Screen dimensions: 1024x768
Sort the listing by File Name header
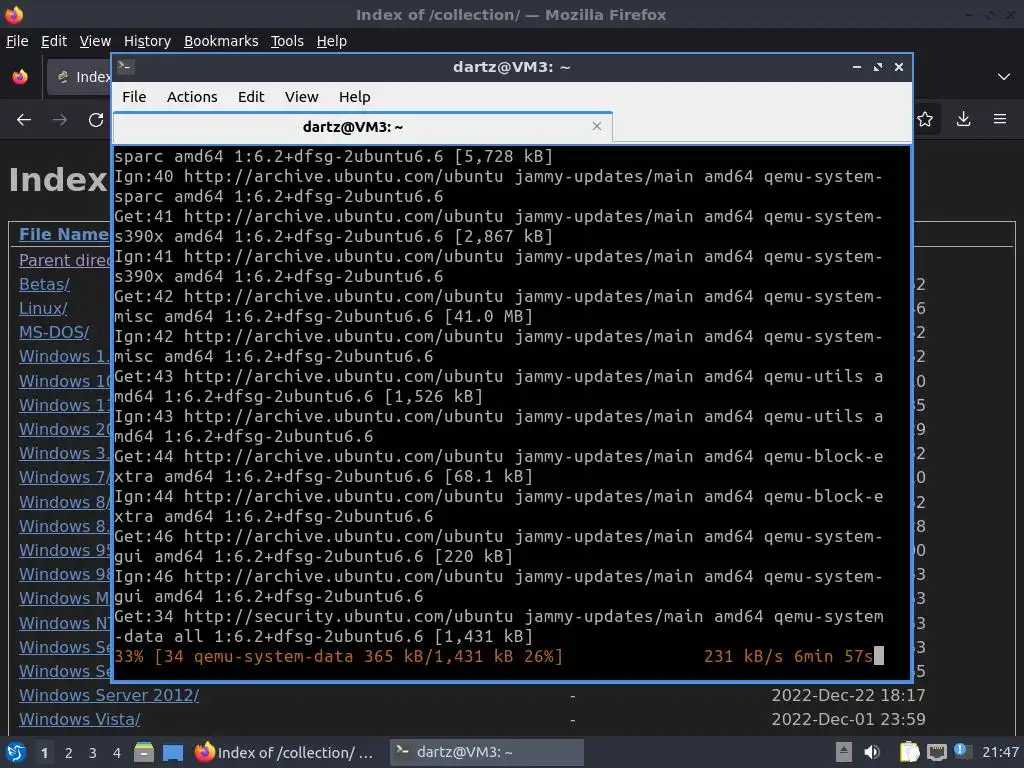[x=63, y=234]
